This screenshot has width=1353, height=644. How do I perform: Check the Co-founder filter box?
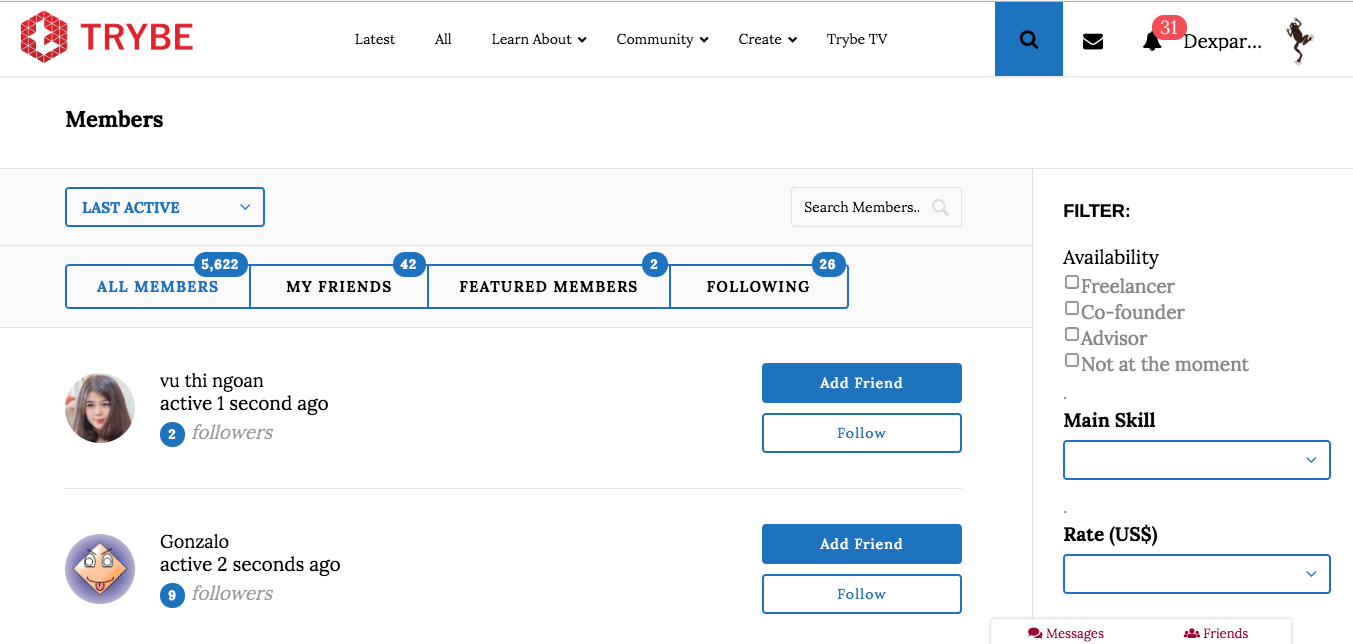click(1072, 309)
